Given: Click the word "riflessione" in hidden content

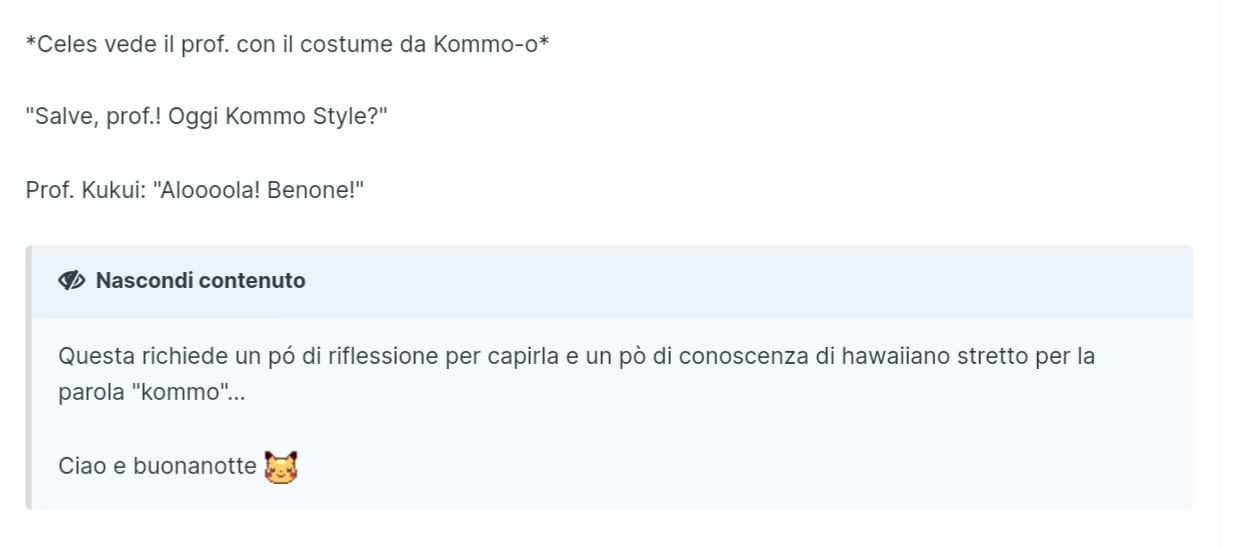Looking at the screenshot, I should pyautogui.click(x=383, y=356).
